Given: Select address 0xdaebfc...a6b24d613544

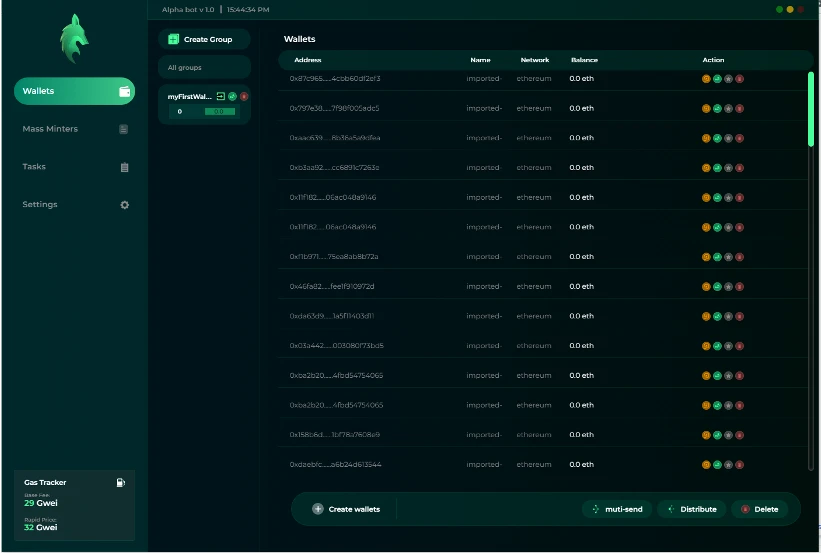Looking at the screenshot, I should (x=336, y=465).
